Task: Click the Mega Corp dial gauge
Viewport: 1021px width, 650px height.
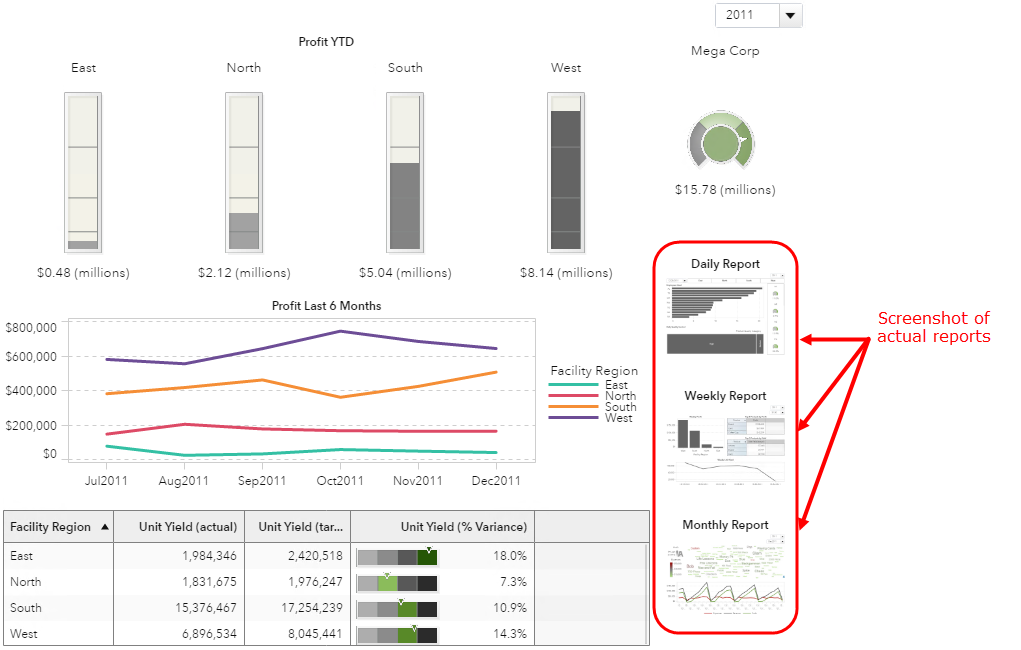Action: pyautogui.click(x=720, y=141)
